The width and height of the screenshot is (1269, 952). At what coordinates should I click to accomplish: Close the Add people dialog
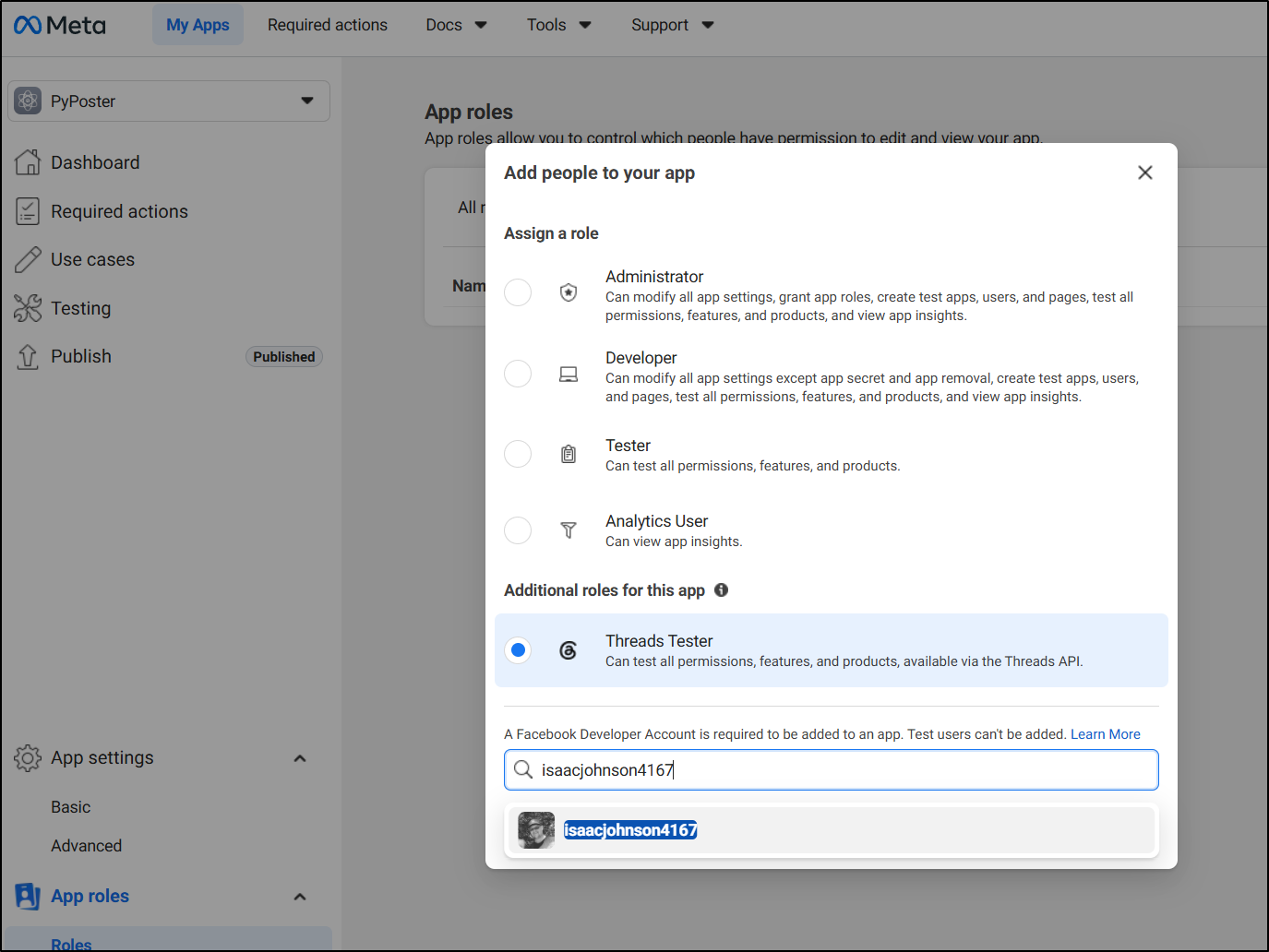(1145, 173)
